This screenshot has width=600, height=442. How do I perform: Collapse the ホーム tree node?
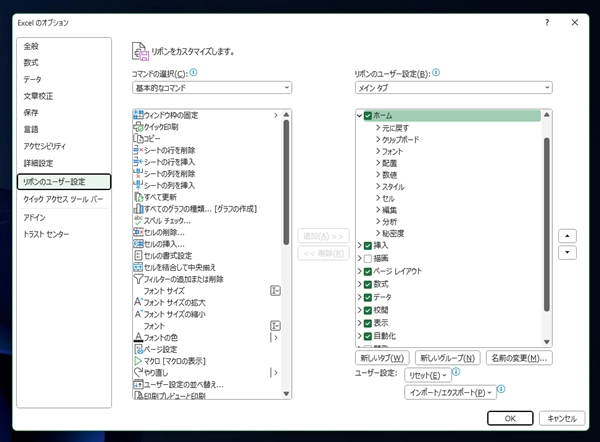[x=359, y=115]
